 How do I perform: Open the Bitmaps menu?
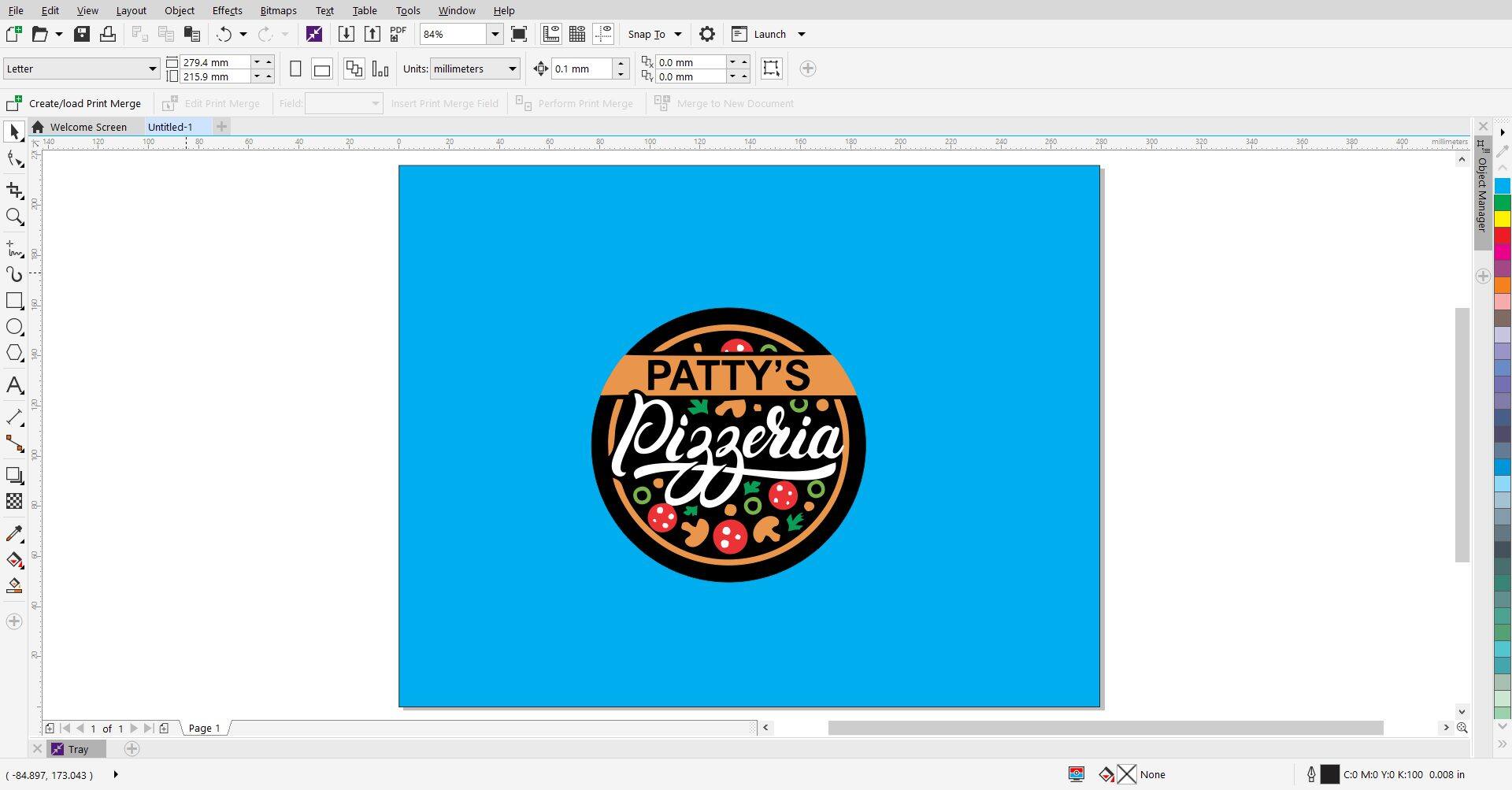(x=277, y=10)
